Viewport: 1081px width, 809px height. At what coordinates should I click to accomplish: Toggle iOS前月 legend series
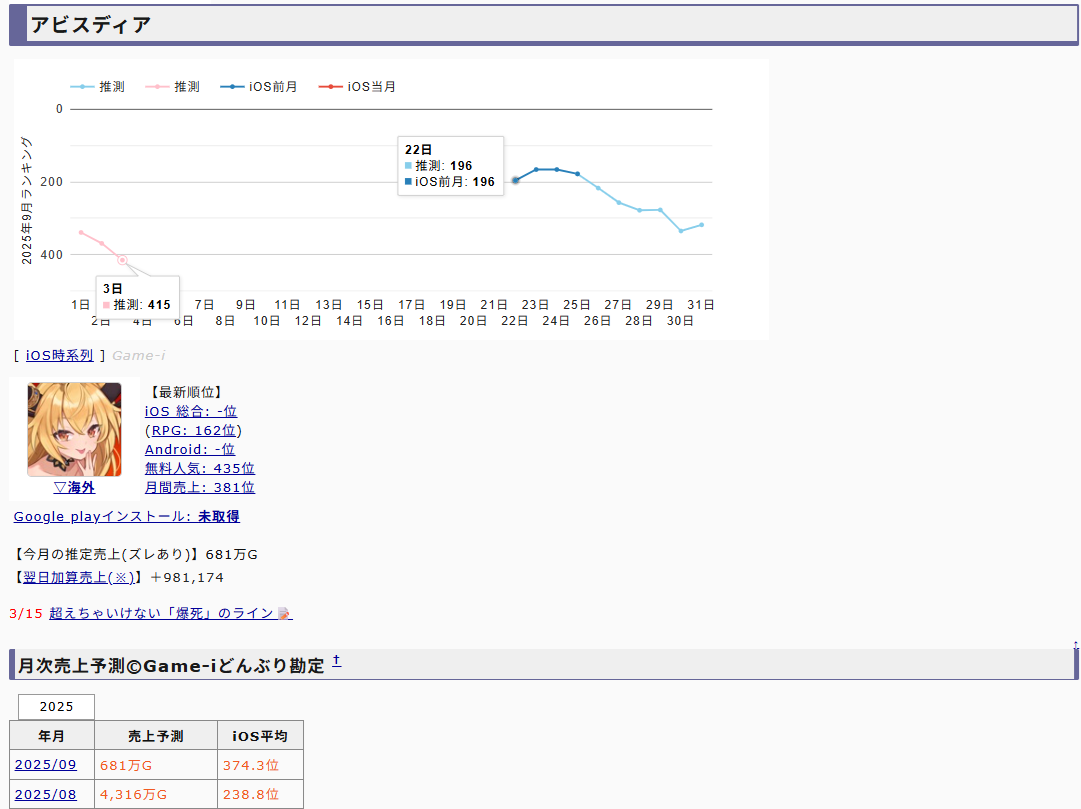259,87
